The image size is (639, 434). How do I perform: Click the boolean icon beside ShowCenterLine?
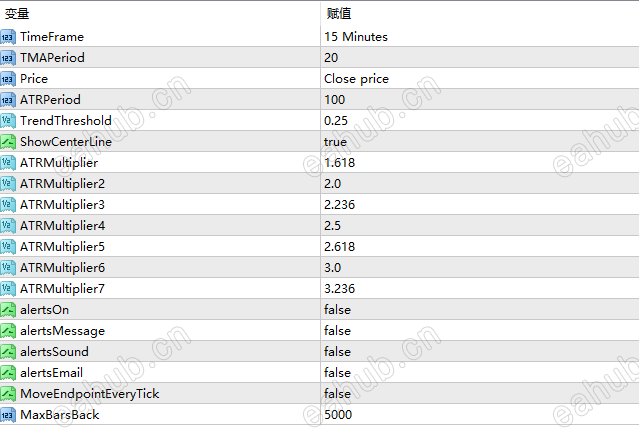click(8, 141)
